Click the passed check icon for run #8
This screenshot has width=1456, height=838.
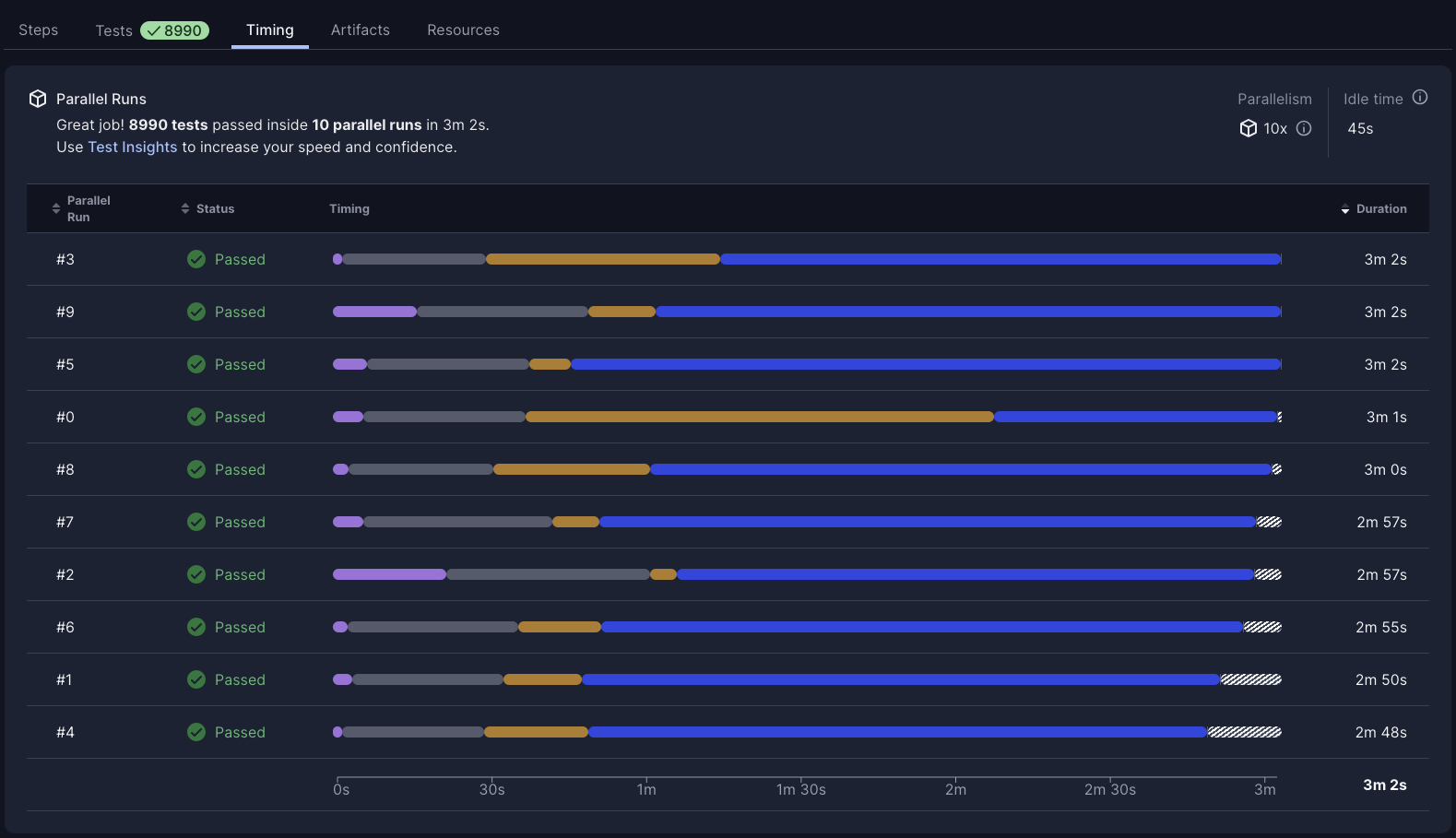point(196,469)
